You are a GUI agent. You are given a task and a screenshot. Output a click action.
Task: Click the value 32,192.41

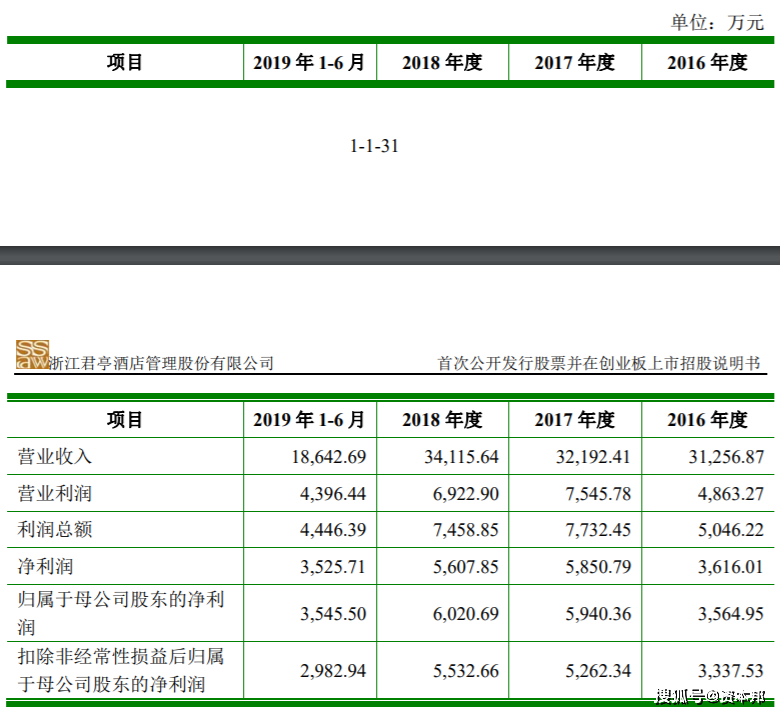593,457
